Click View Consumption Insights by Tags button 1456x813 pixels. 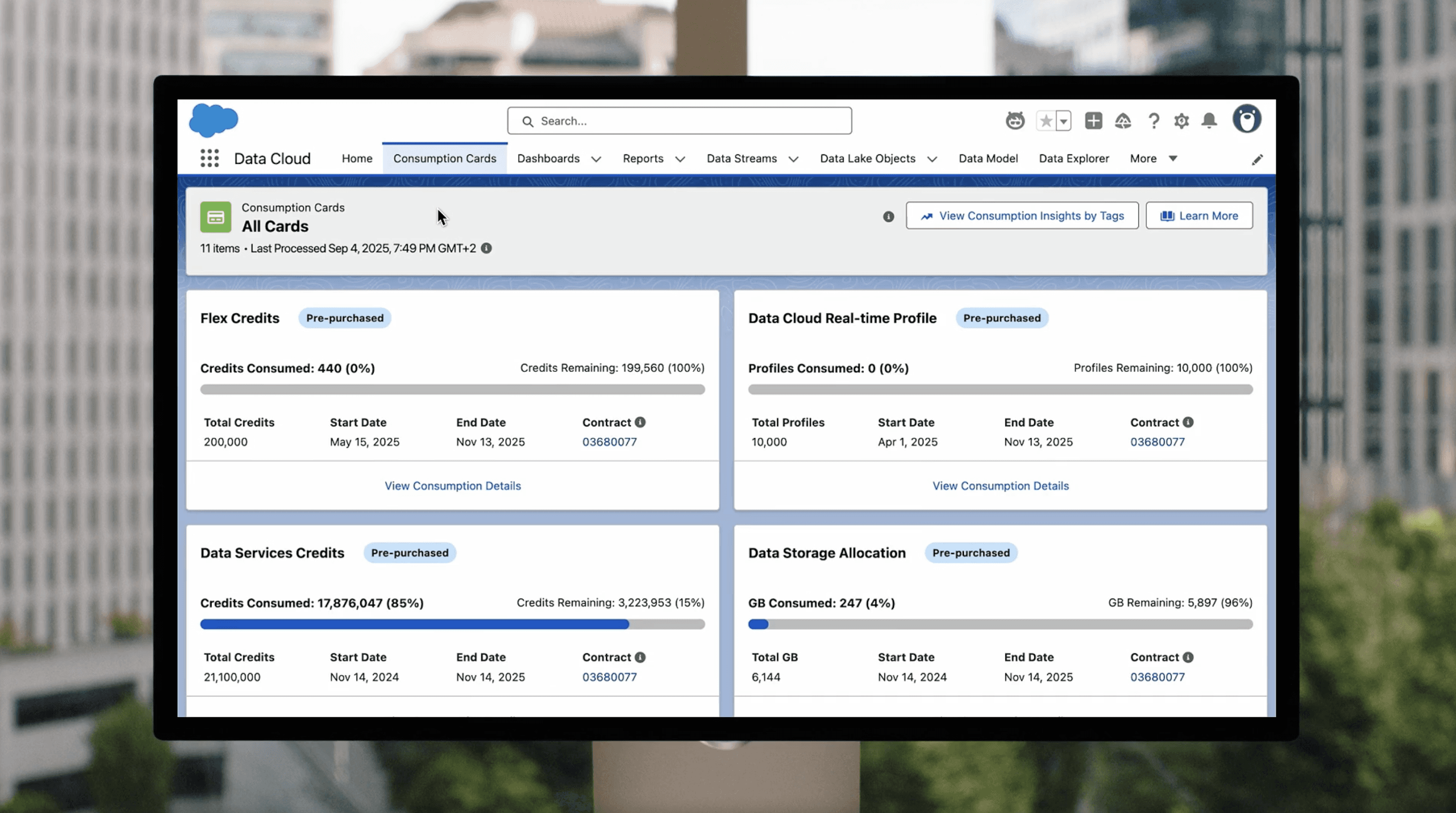(x=1022, y=215)
